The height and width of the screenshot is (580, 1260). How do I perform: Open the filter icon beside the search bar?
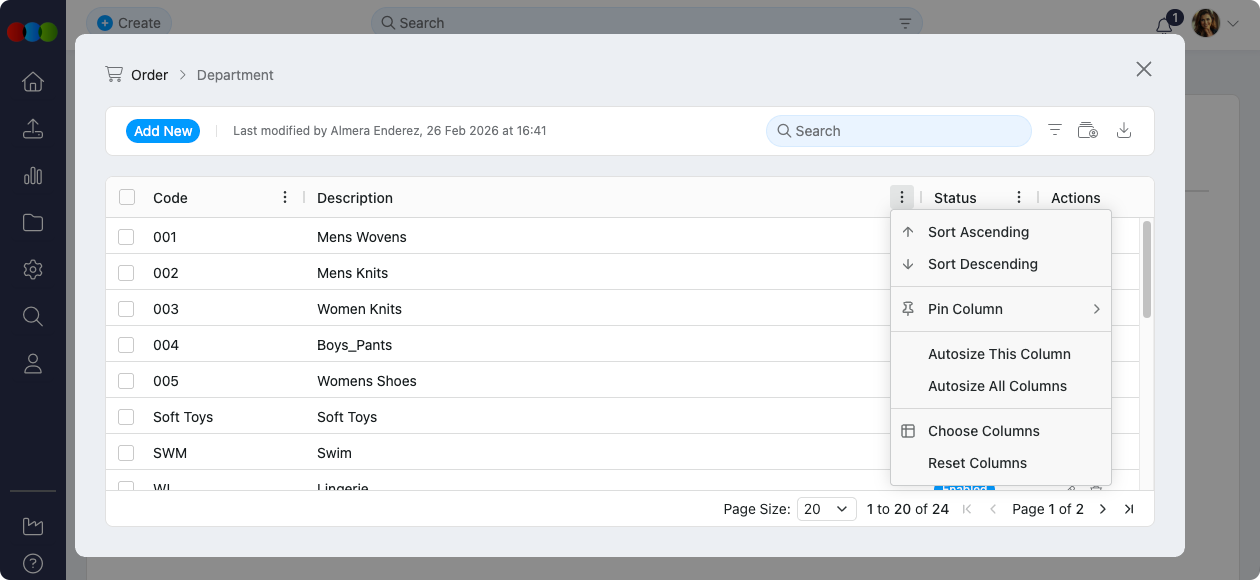(x=1053, y=130)
